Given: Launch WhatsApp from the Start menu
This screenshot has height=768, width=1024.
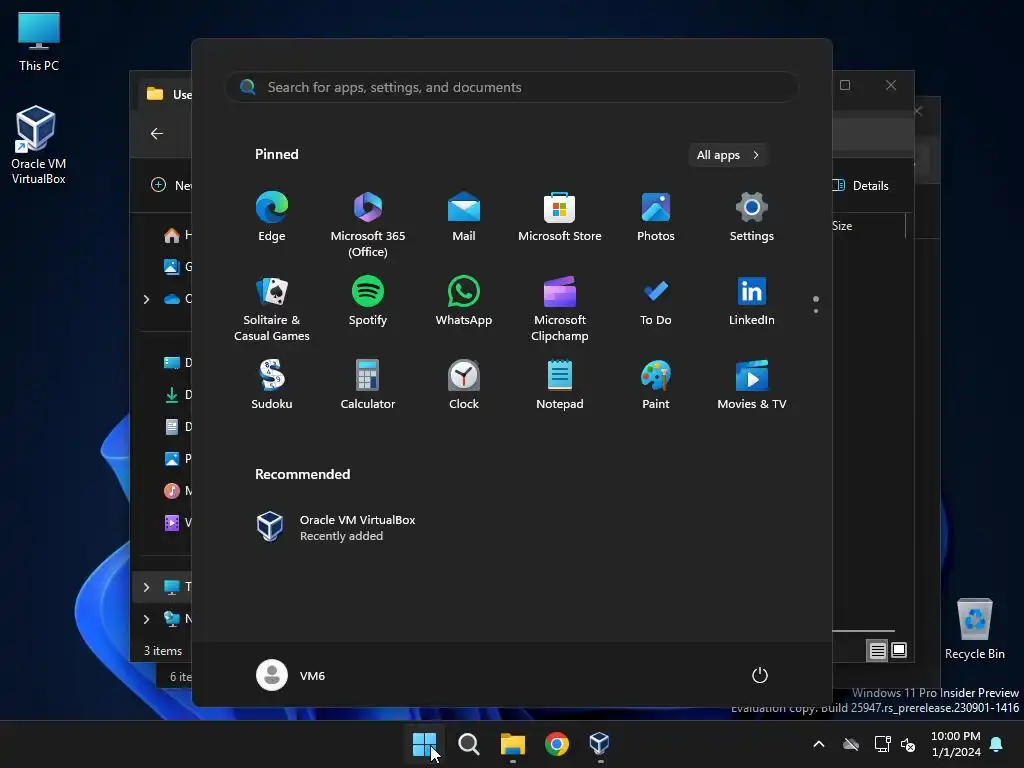Looking at the screenshot, I should pos(464,302).
